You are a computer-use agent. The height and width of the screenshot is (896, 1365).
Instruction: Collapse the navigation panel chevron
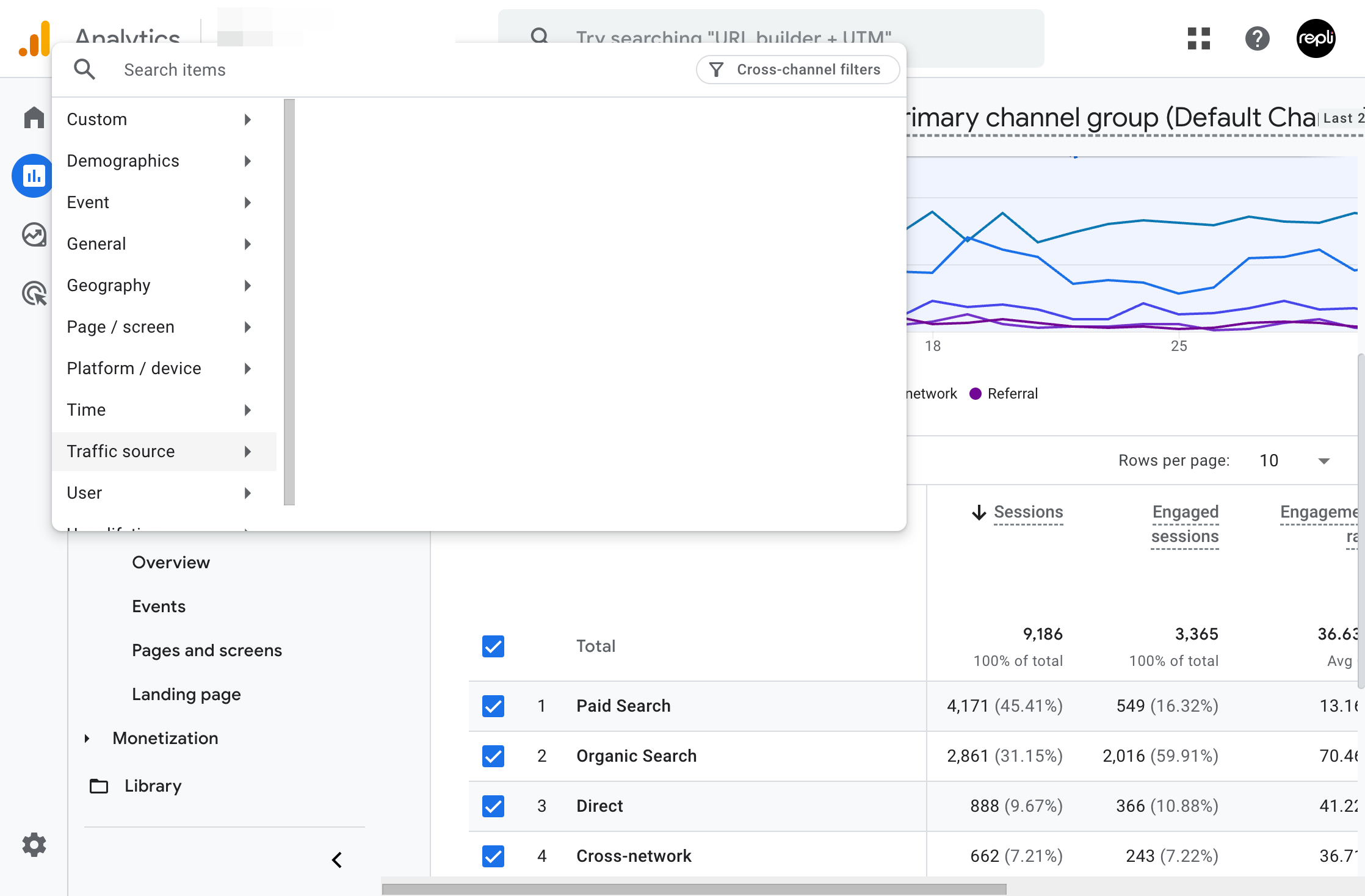click(337, 859)
